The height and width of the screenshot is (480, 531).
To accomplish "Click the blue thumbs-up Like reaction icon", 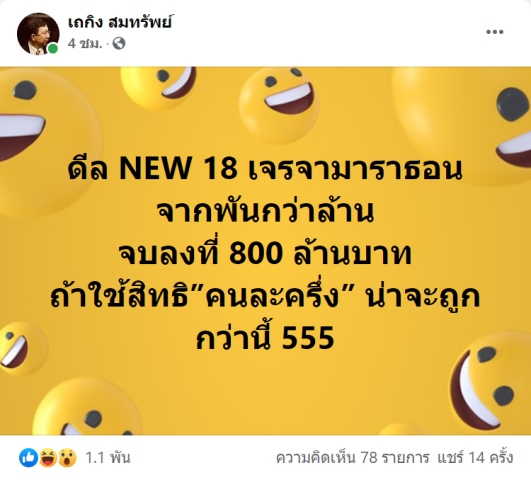I will (x=28, y=458).
